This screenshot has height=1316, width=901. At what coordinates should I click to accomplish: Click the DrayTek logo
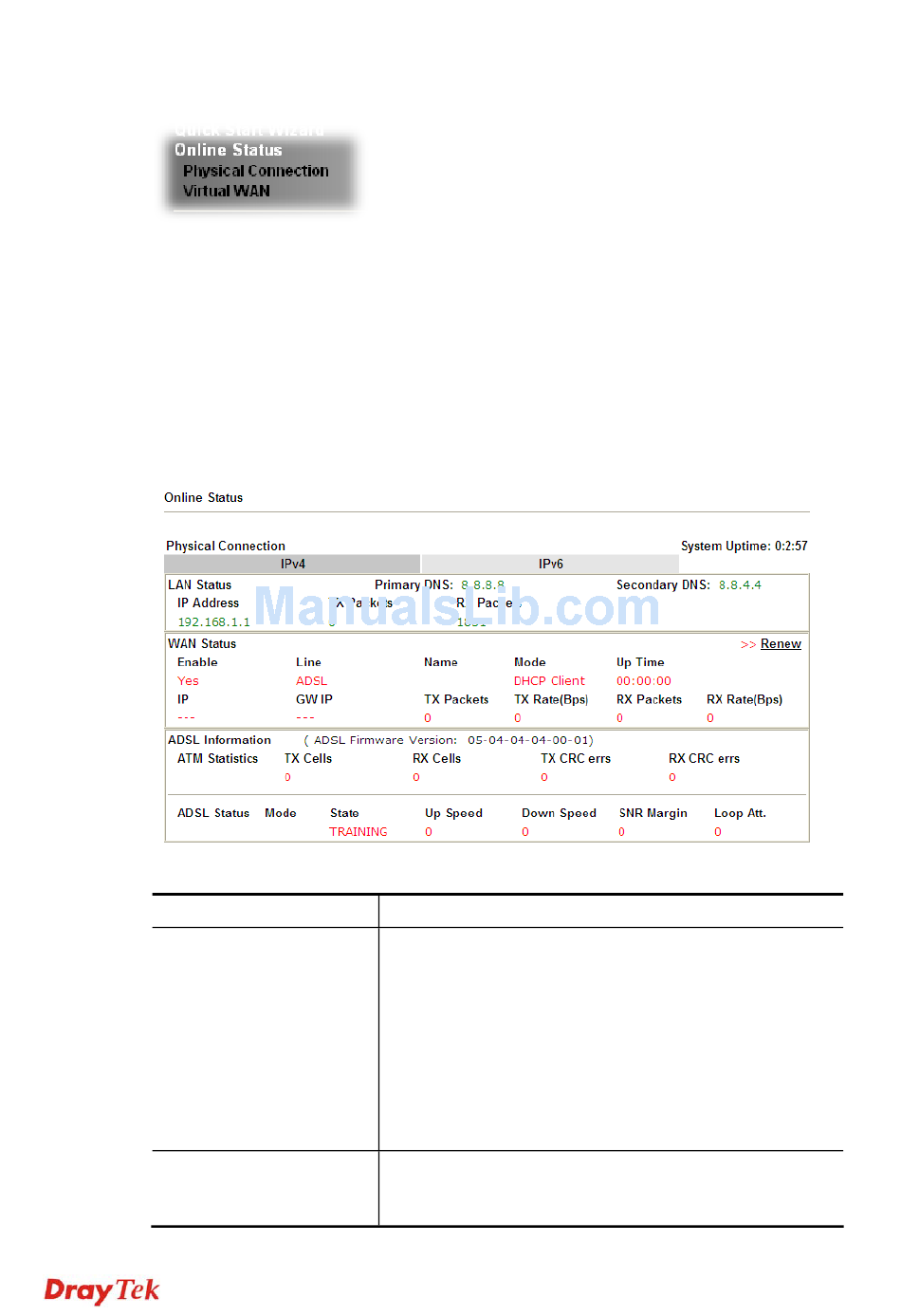click(101, 1290)
